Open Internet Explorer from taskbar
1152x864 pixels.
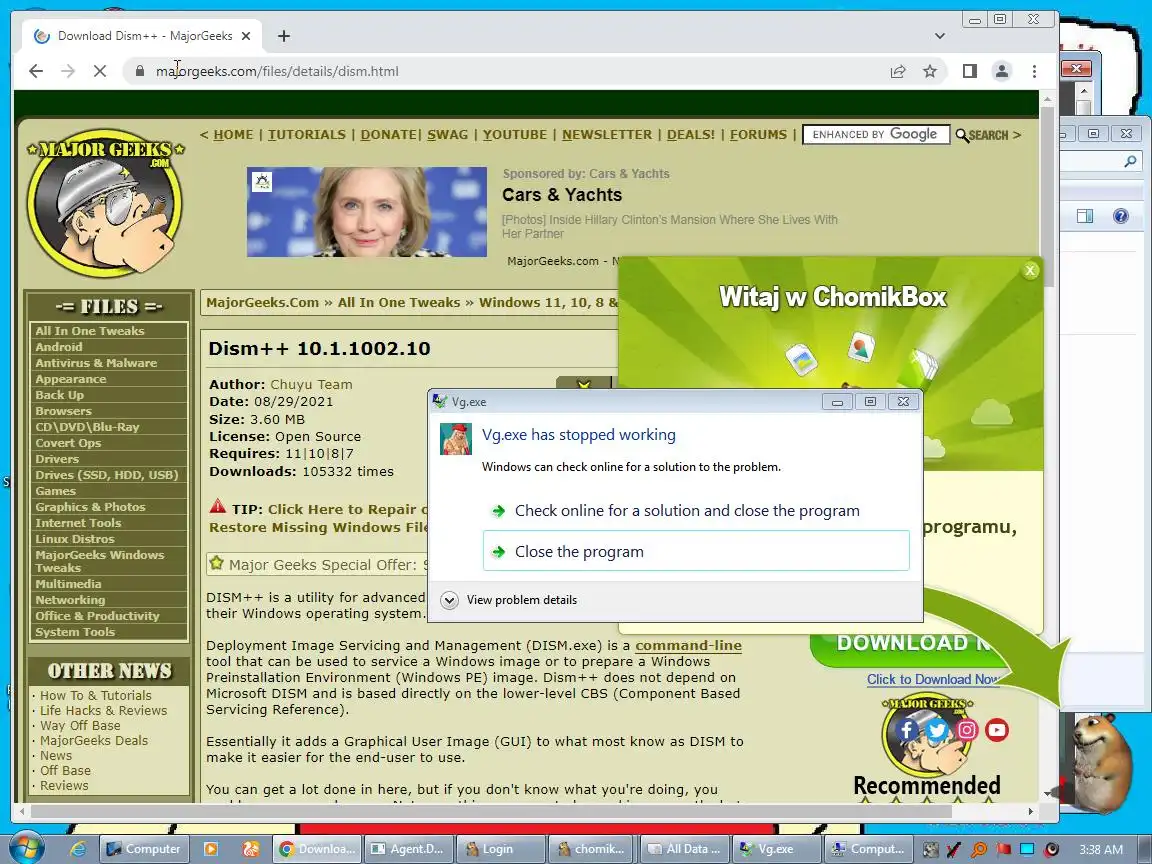coord(77,849)
